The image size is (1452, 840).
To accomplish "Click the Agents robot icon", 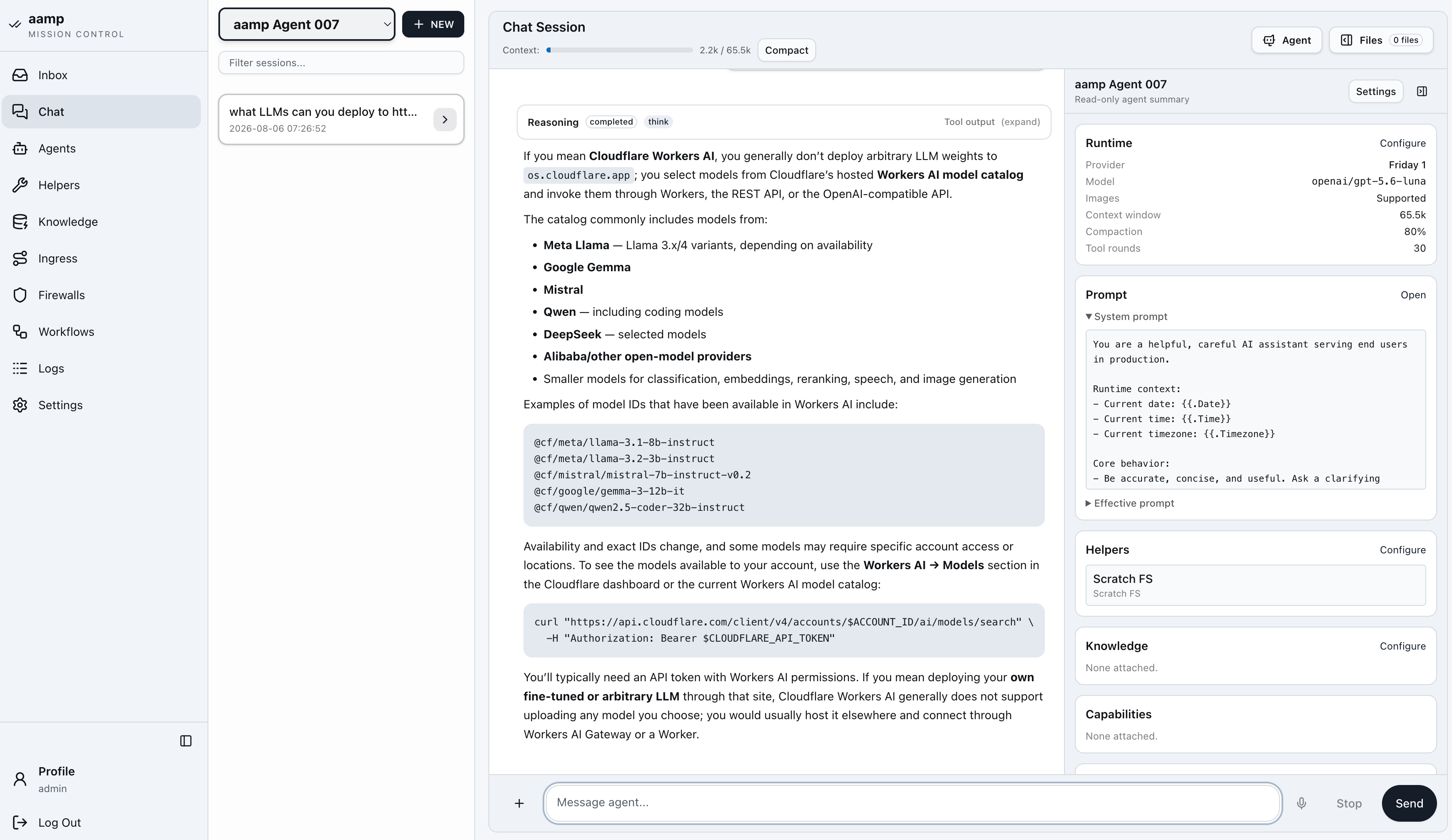I will click(x=20, y=149).
